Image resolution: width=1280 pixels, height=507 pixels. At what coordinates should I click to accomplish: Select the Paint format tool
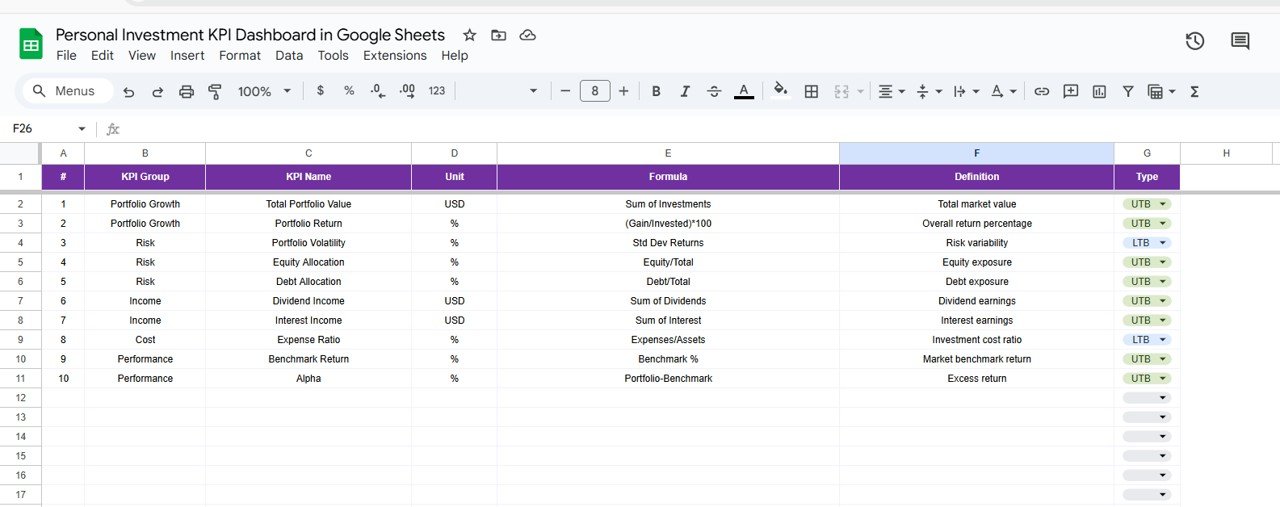point(214,91)
